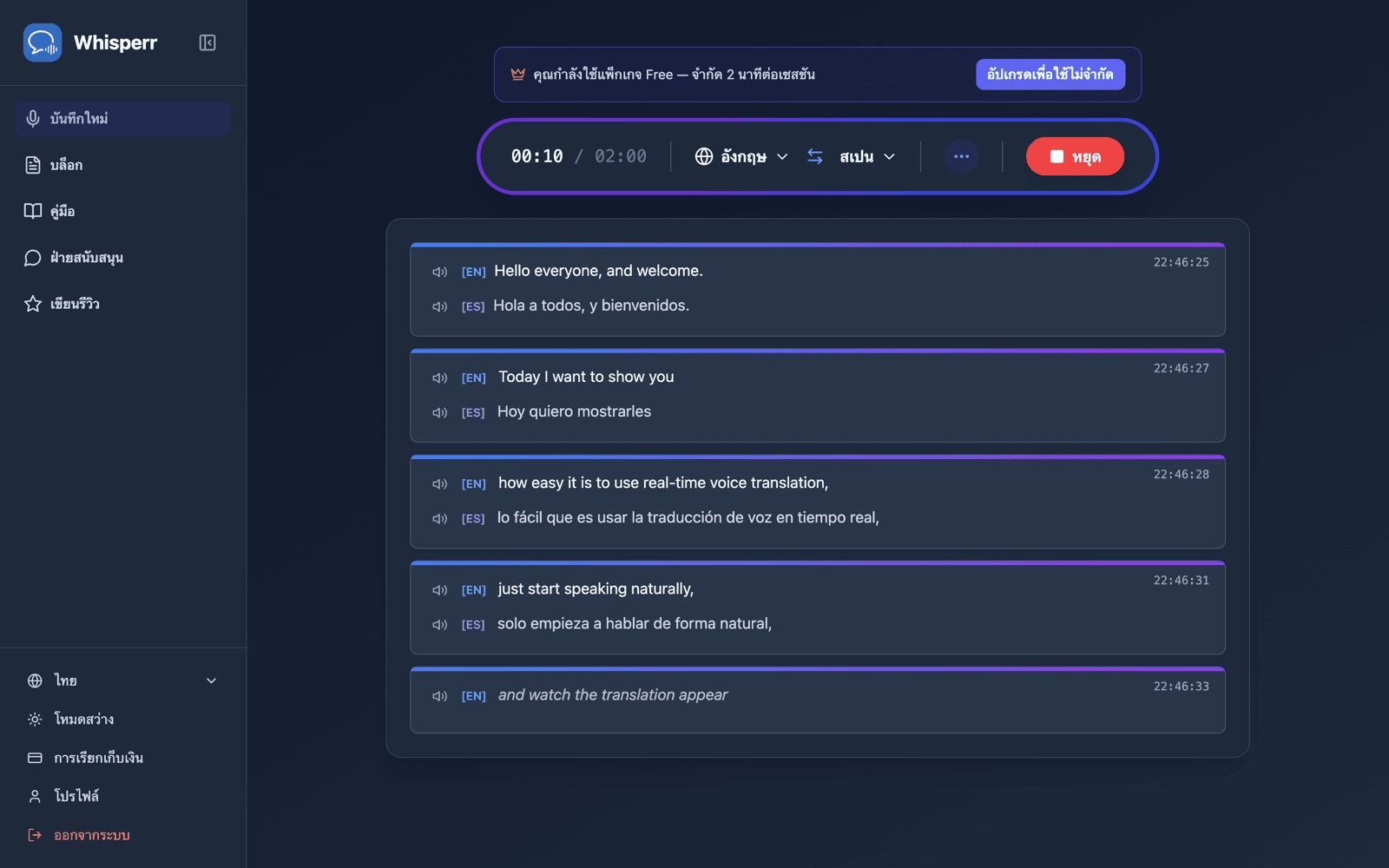The width and height of the screenshot is (1389, 868).
Task: Click globe icon beside อังกฤษ
Action: [x=704, y=156]
